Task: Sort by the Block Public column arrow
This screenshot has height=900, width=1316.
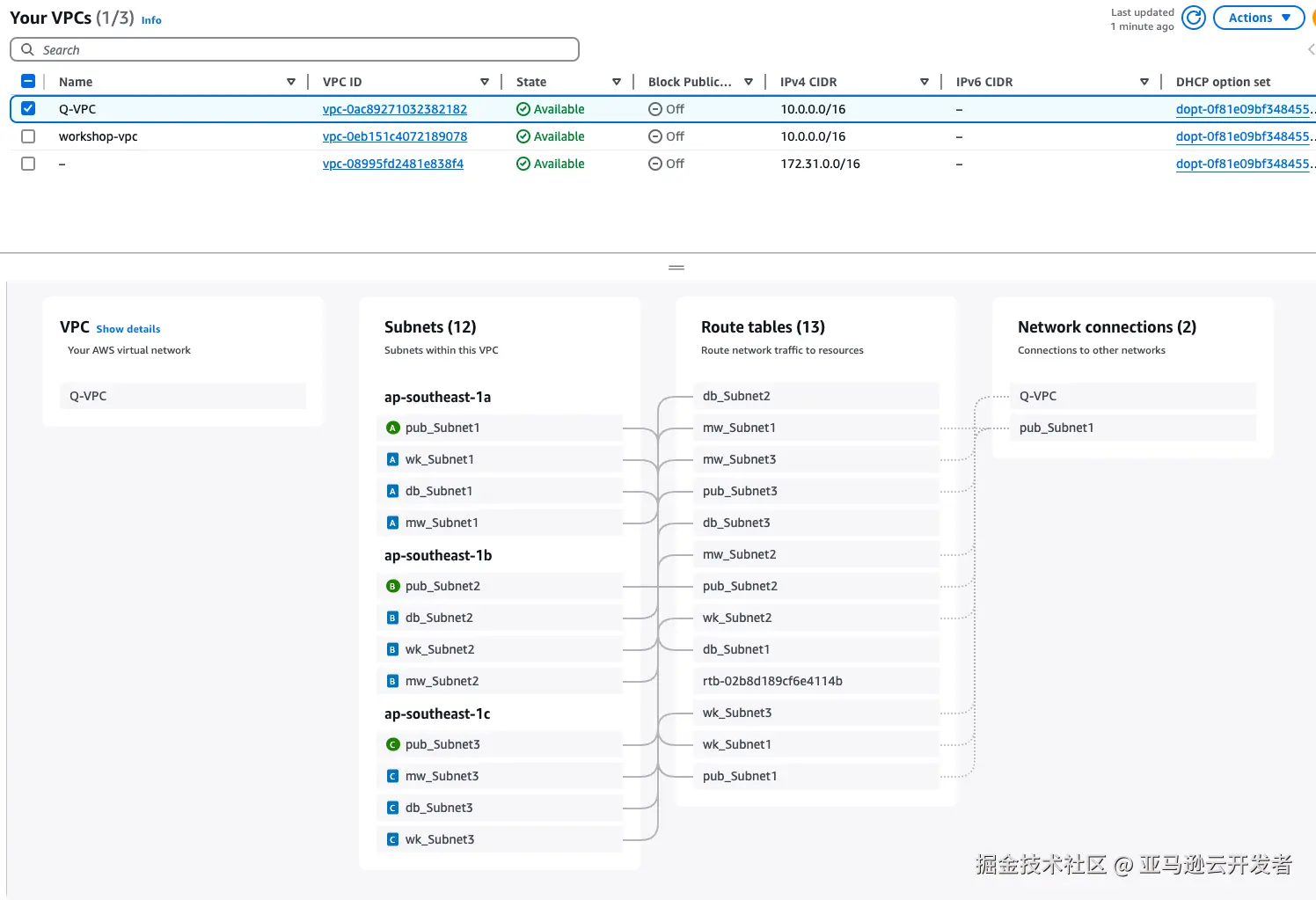Action: click(x=749, y=82)
